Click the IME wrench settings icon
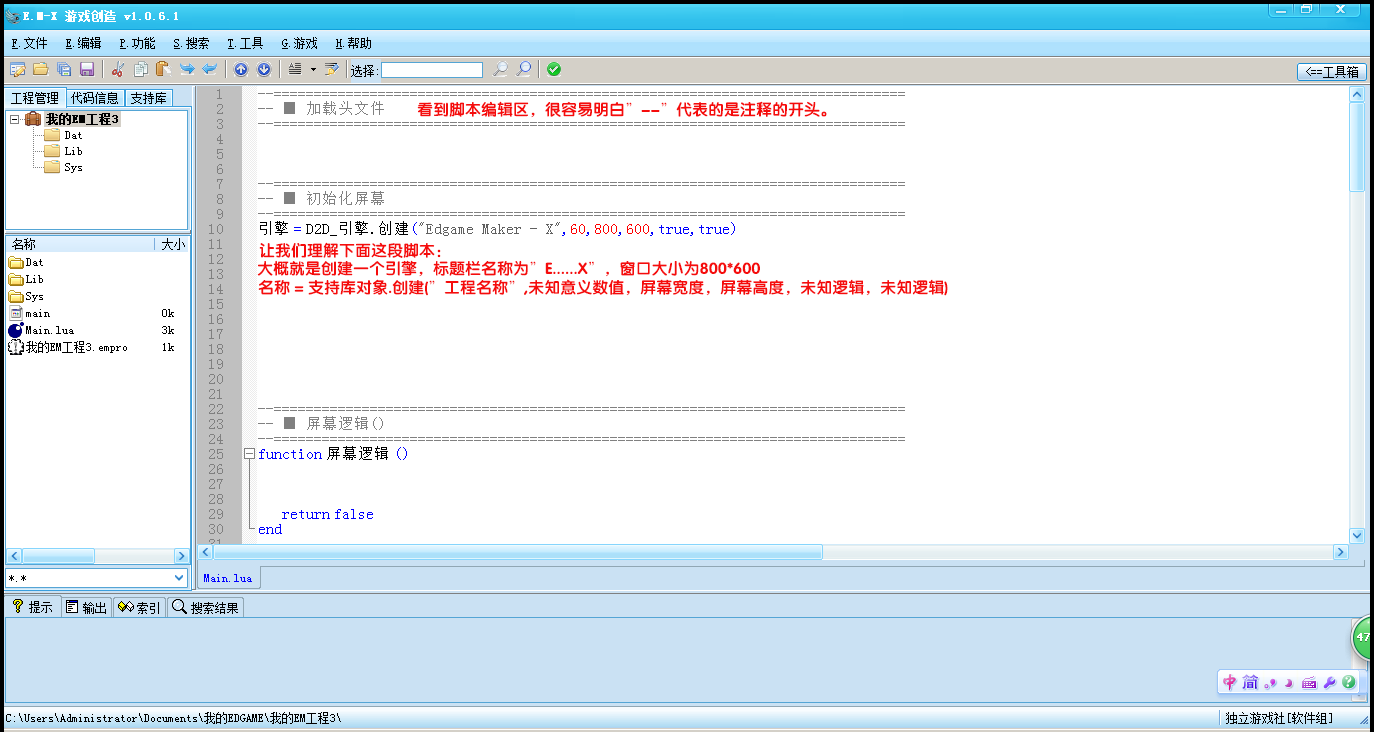1374x732 pixels. [1329, 682]
